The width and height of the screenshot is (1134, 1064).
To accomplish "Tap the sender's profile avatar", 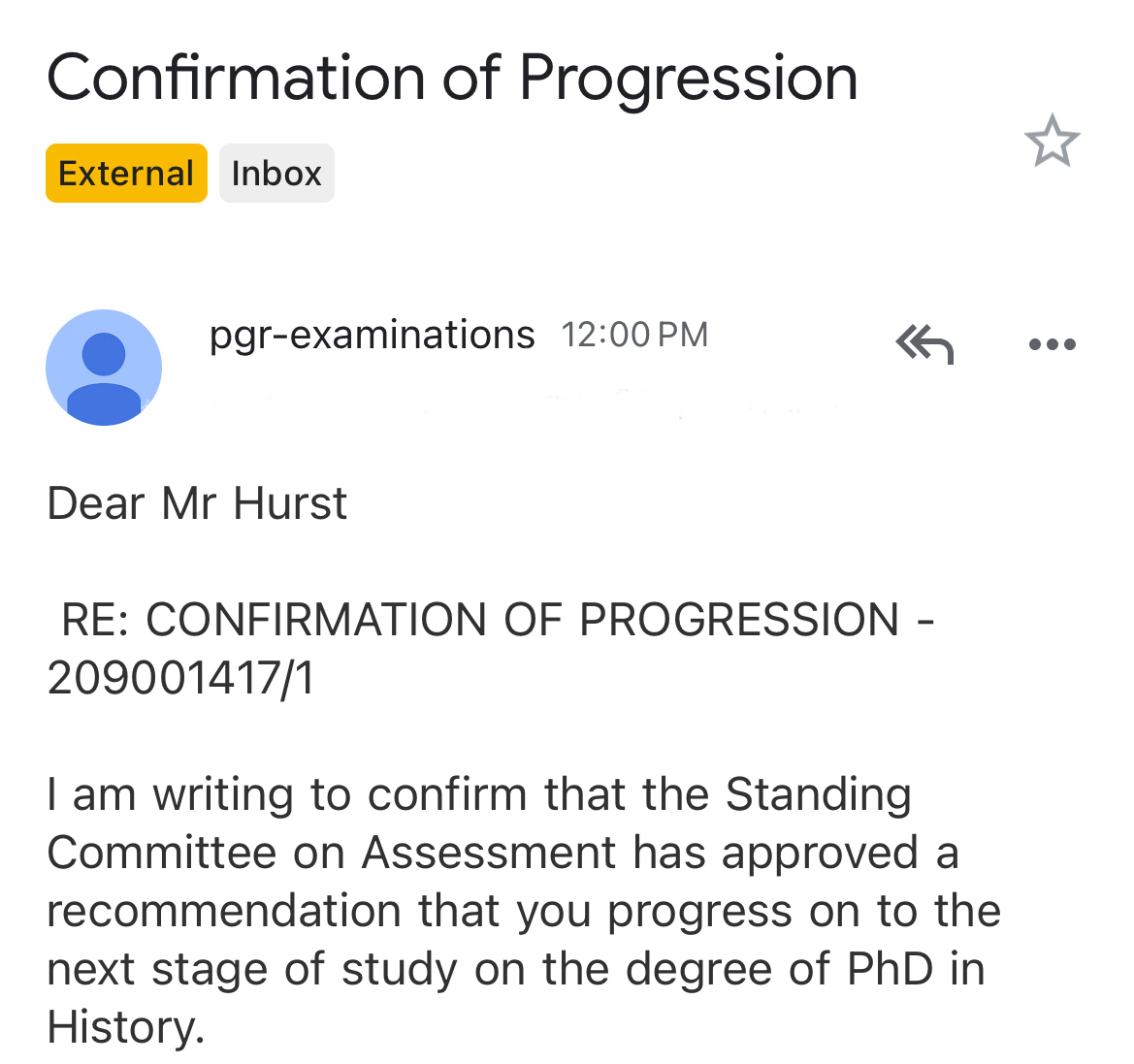I will pos(104,368).
